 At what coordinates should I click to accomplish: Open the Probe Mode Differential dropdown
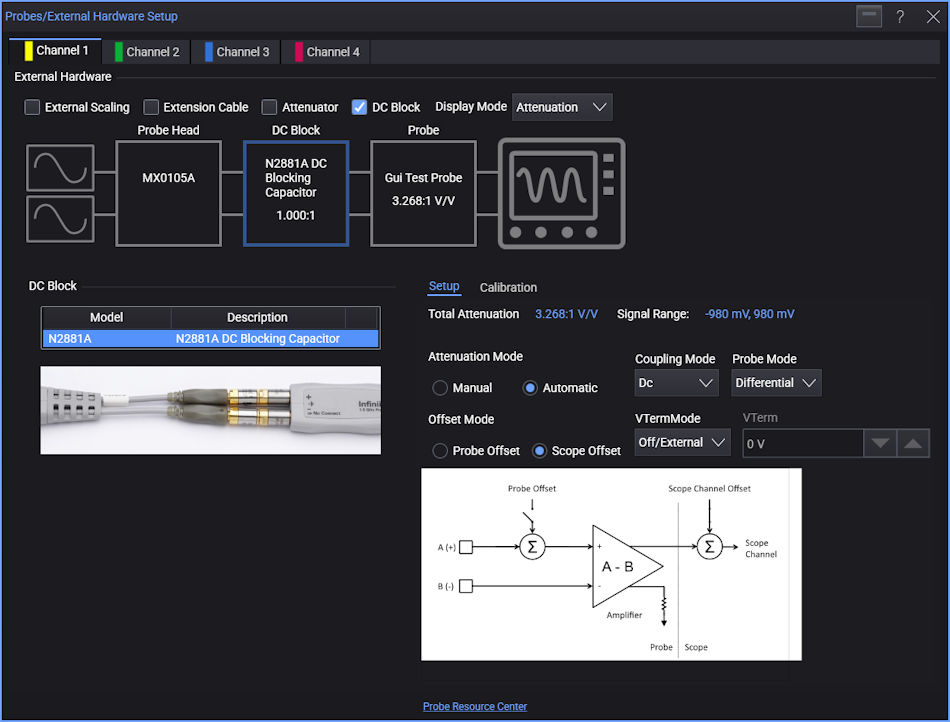(776, 383)
